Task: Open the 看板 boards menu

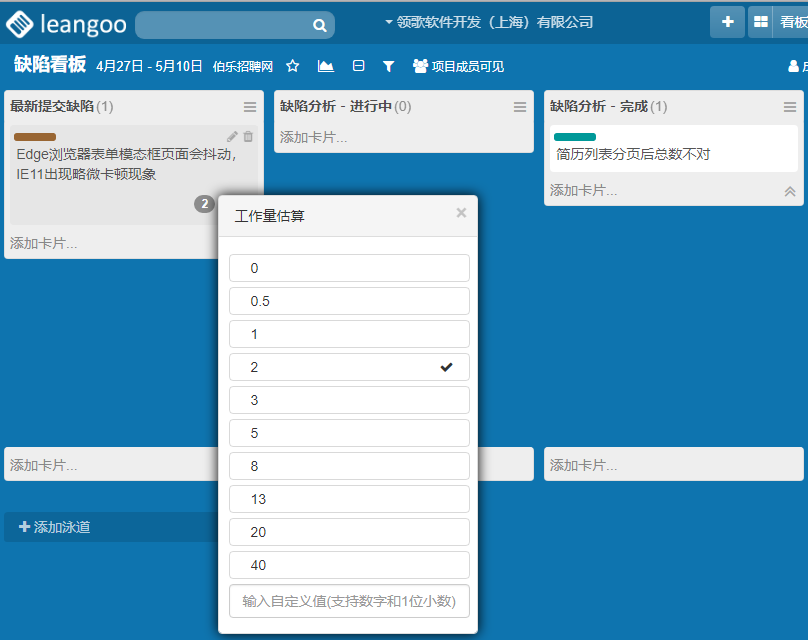Action: (778, 22)
